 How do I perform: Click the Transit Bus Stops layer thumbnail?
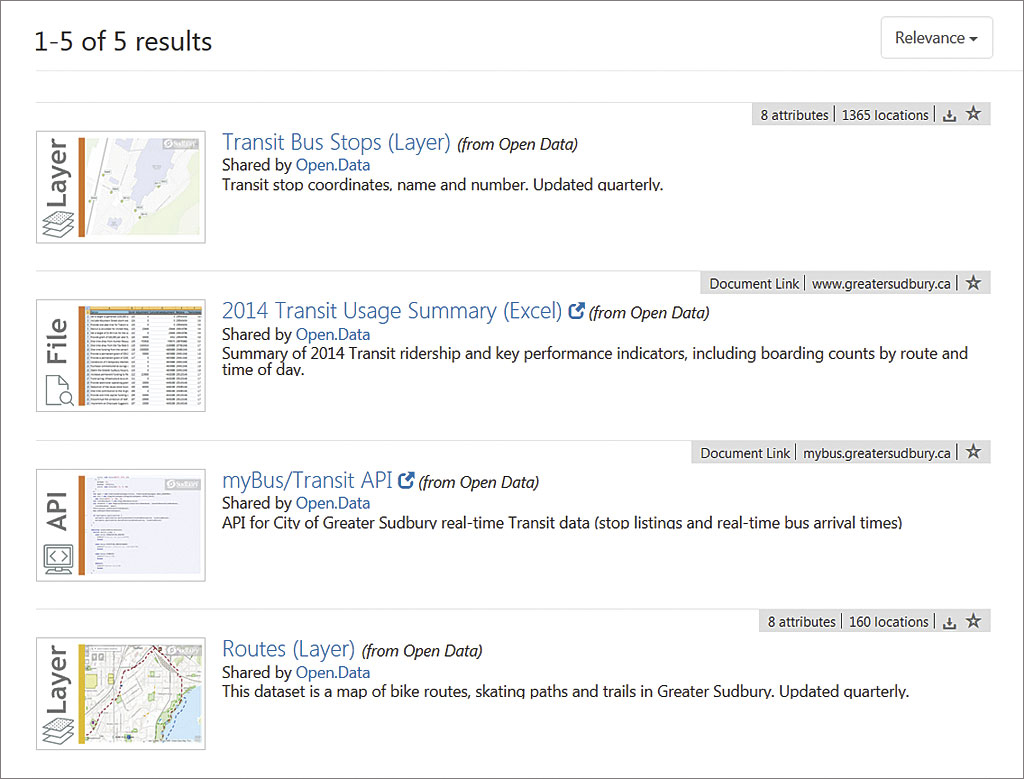pos(121,187)
